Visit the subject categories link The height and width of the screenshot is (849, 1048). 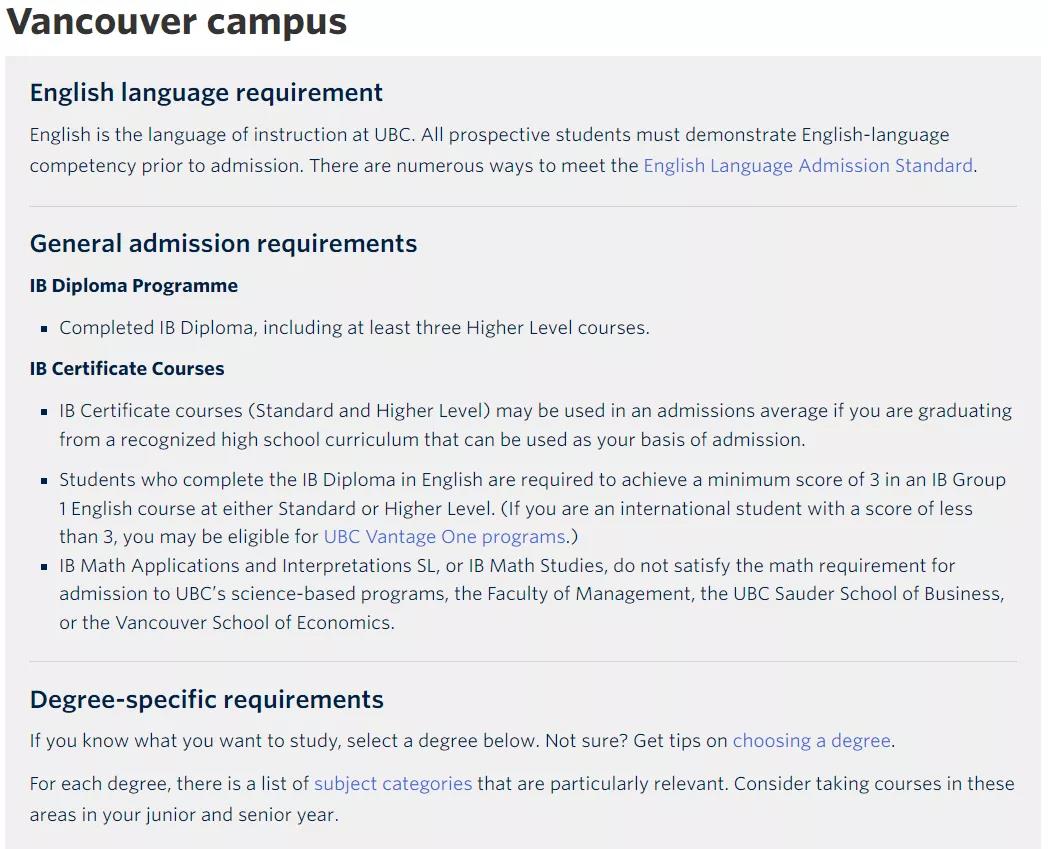392,784
